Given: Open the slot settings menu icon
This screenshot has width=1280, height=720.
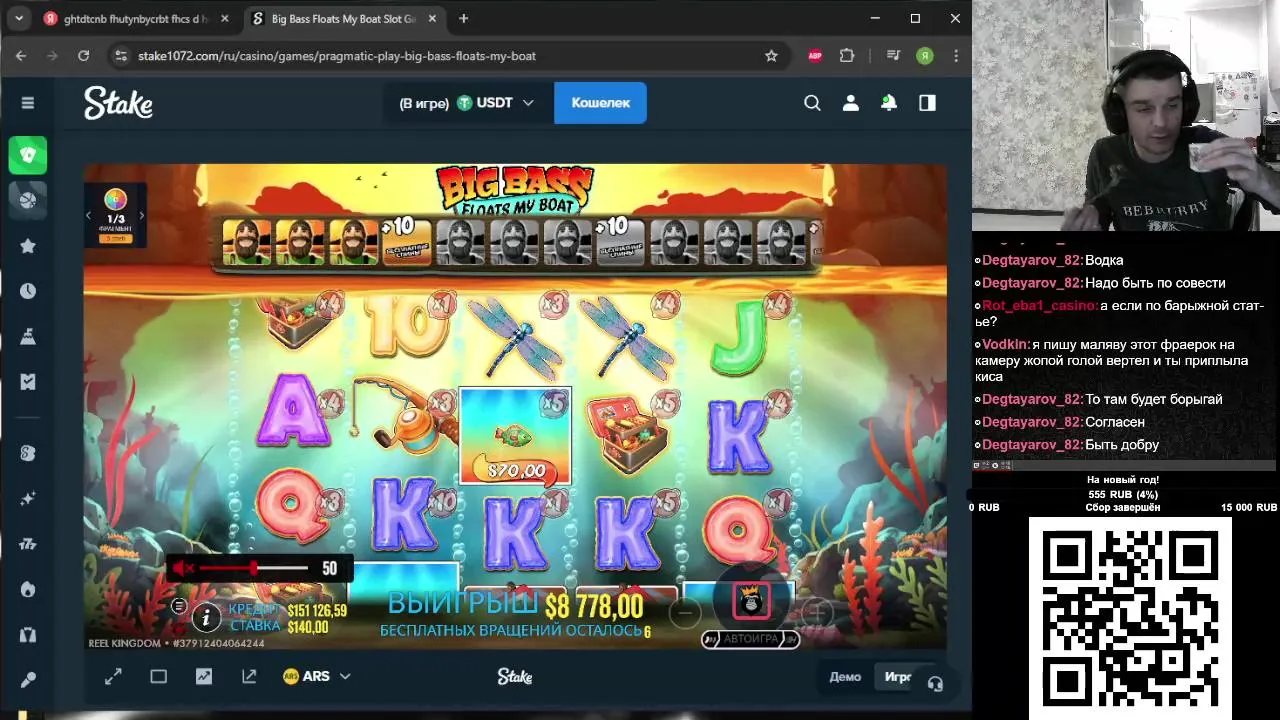Looking at the screenshot, I should pos(179,606).
